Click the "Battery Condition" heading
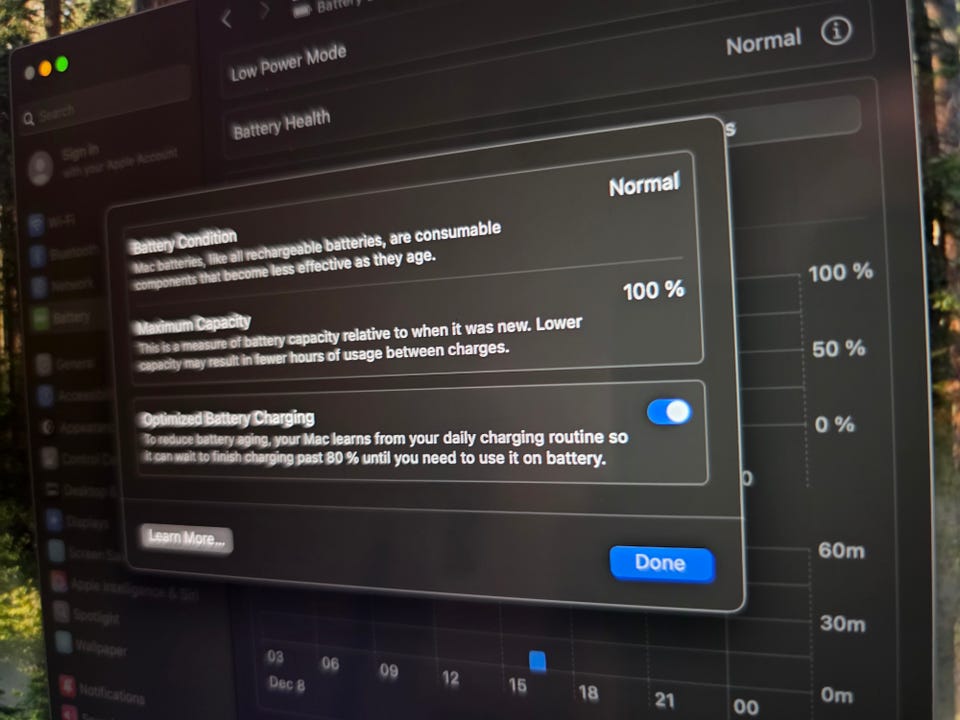Image resolution: width=960 pixels, height=720 pixels. coord(183,241)
